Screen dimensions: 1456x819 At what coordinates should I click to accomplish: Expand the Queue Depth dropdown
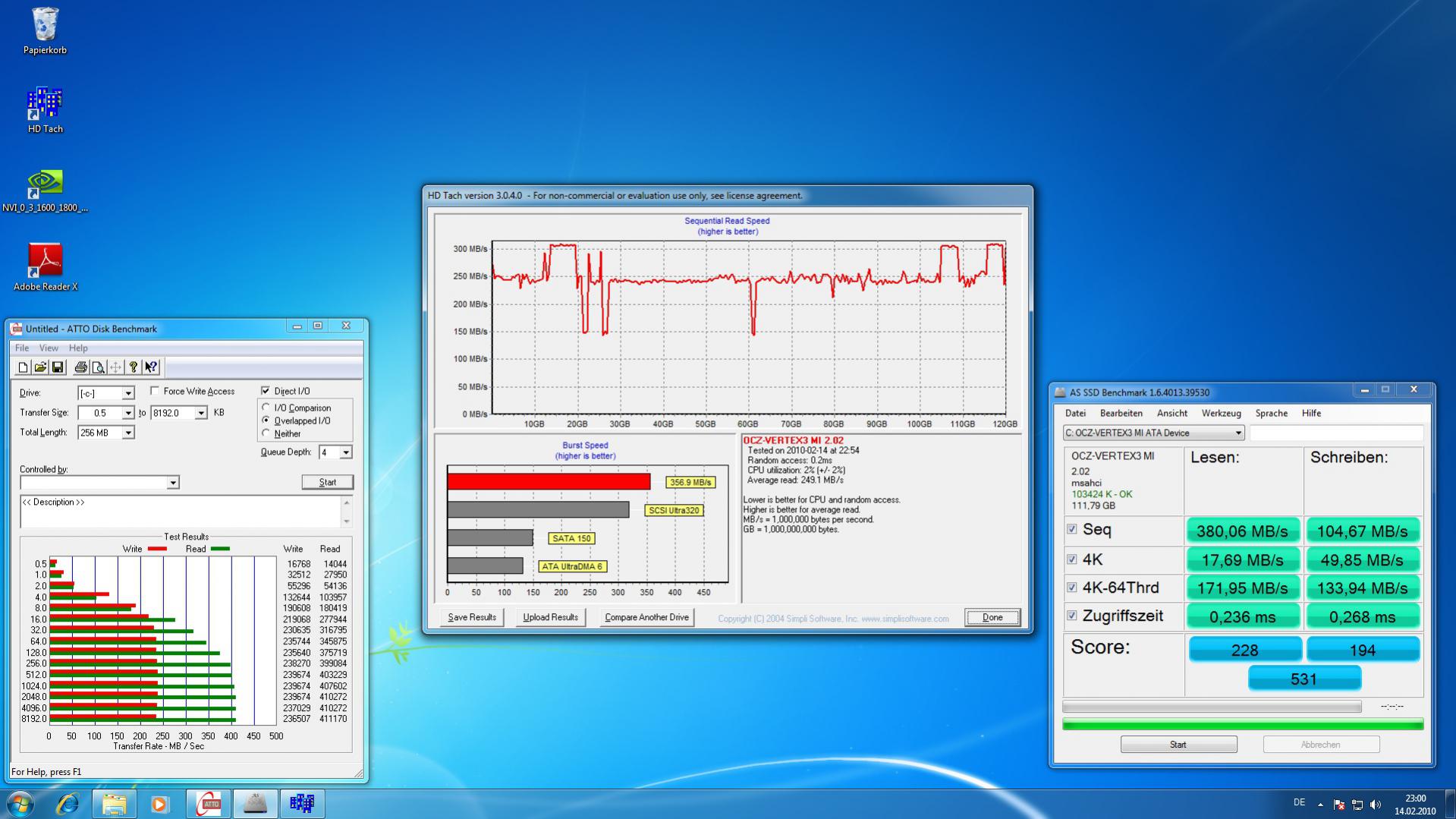click(x=346, y=452)
